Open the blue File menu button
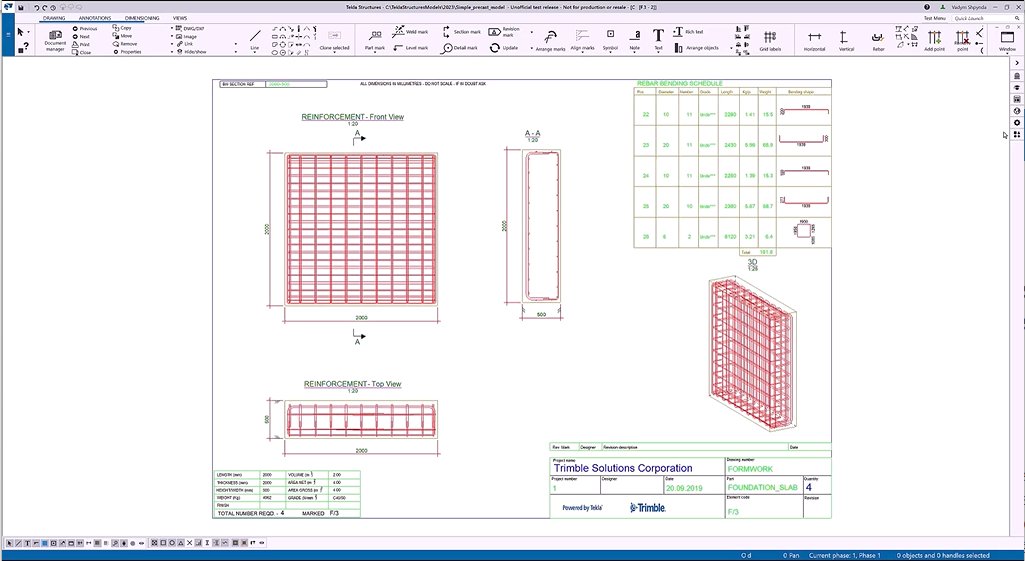1025x561 pixels. pyautogui.click(x=7, y=34)
